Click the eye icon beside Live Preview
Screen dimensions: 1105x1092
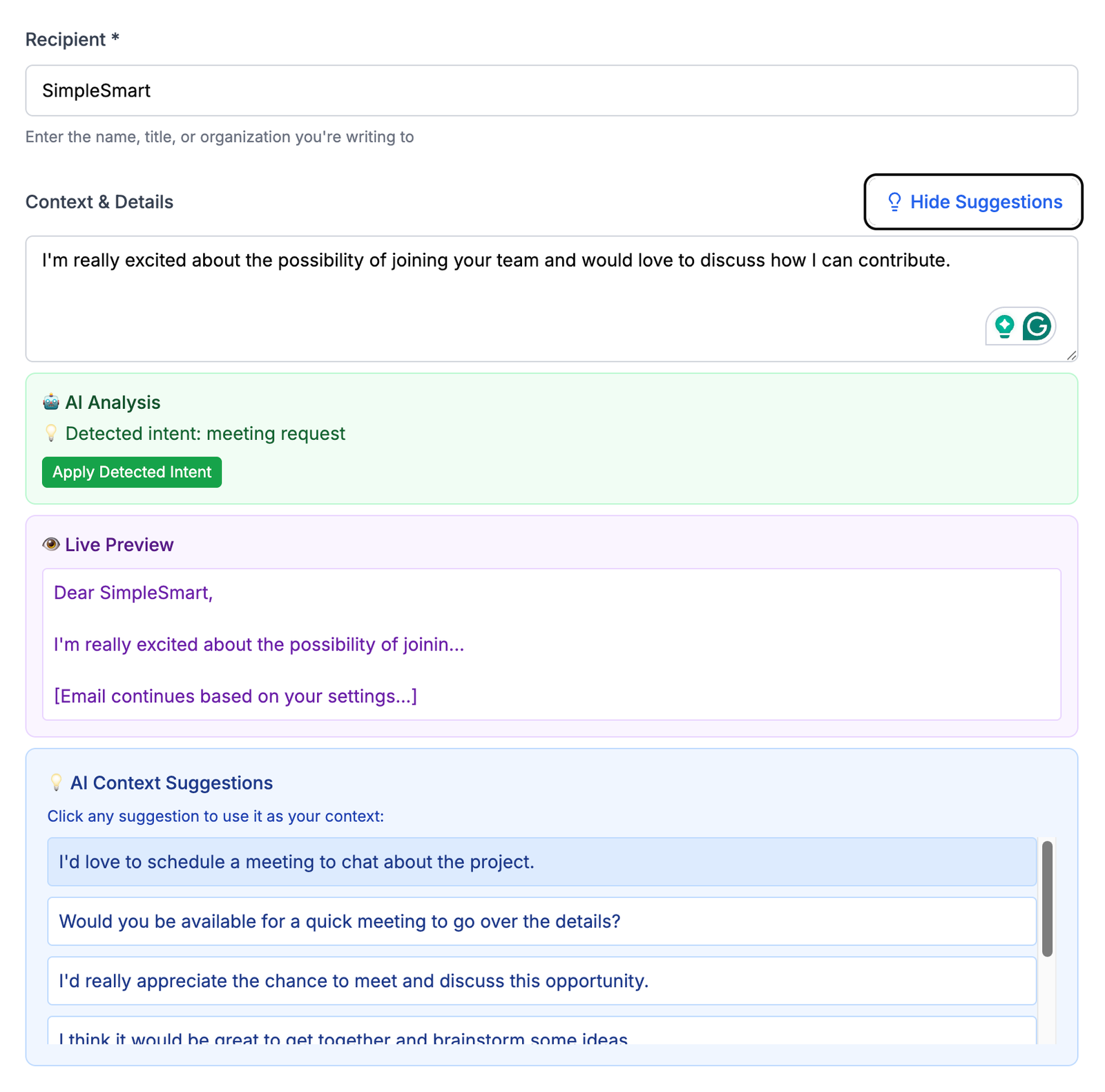(51, 544)
